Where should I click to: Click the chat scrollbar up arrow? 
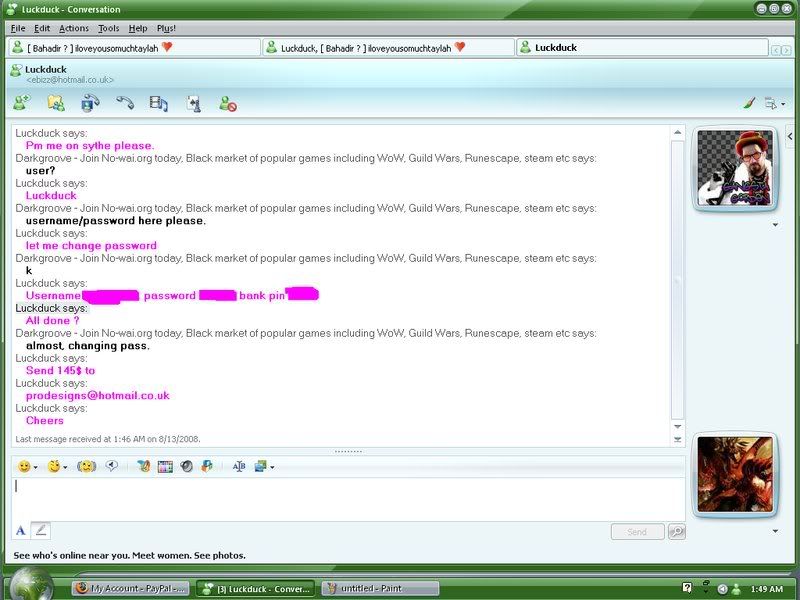coord(678,133)
